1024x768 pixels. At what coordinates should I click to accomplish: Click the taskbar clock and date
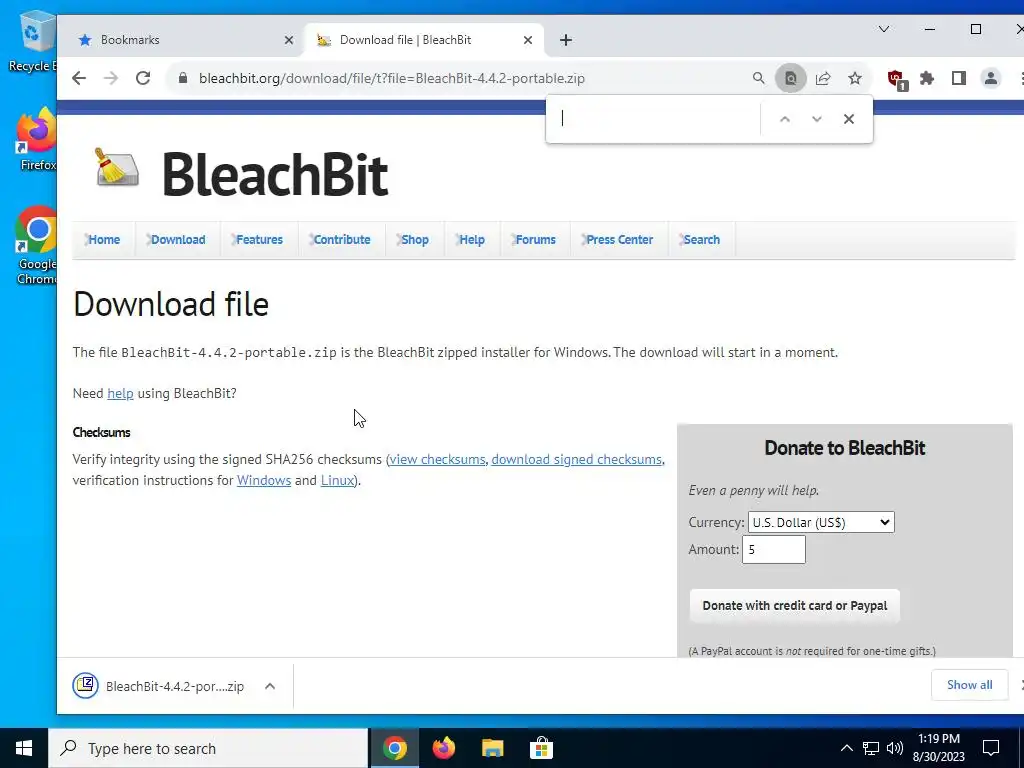tap(938, 748)
